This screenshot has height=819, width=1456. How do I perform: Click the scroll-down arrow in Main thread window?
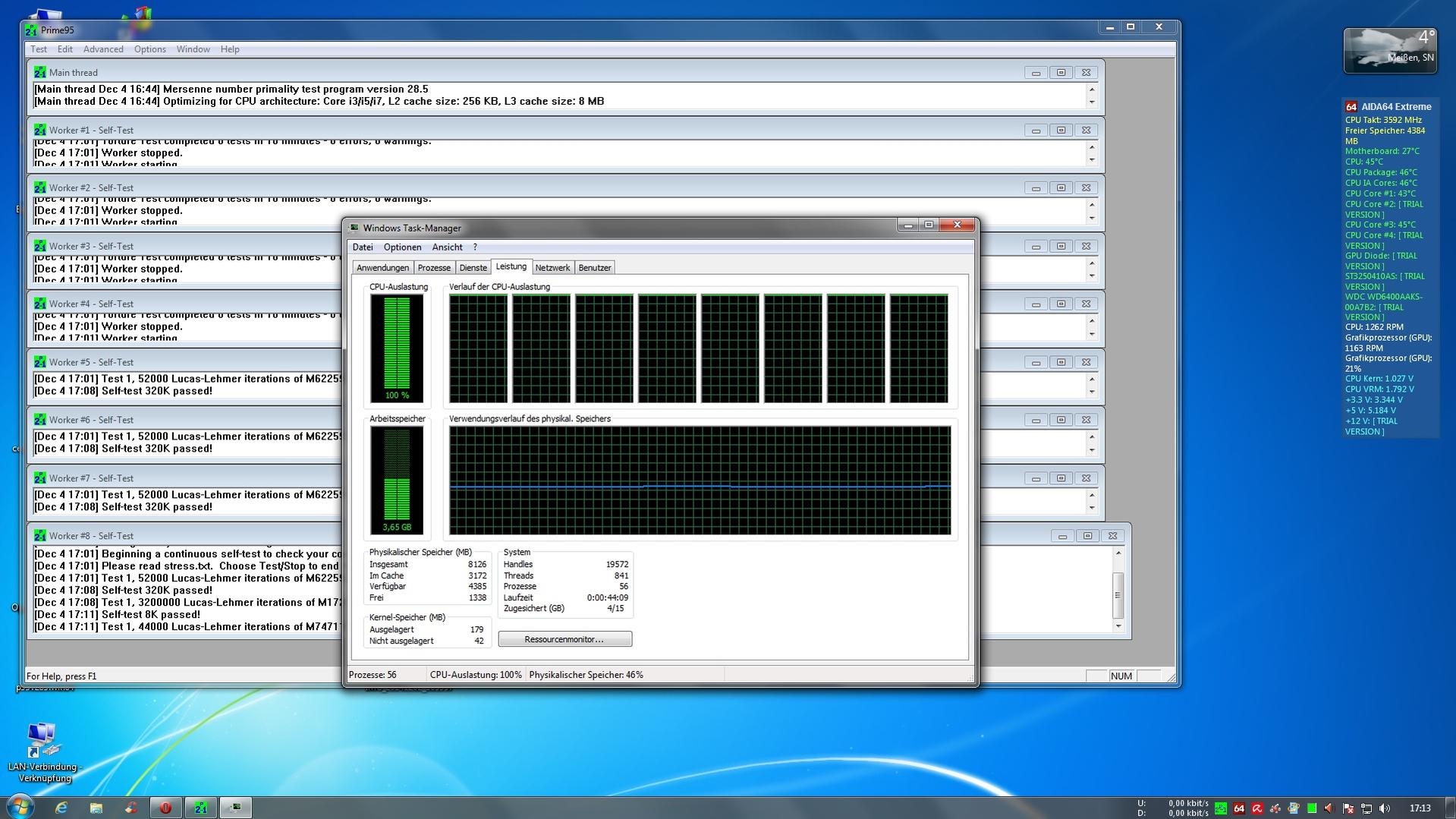[x=1092, y=102]
